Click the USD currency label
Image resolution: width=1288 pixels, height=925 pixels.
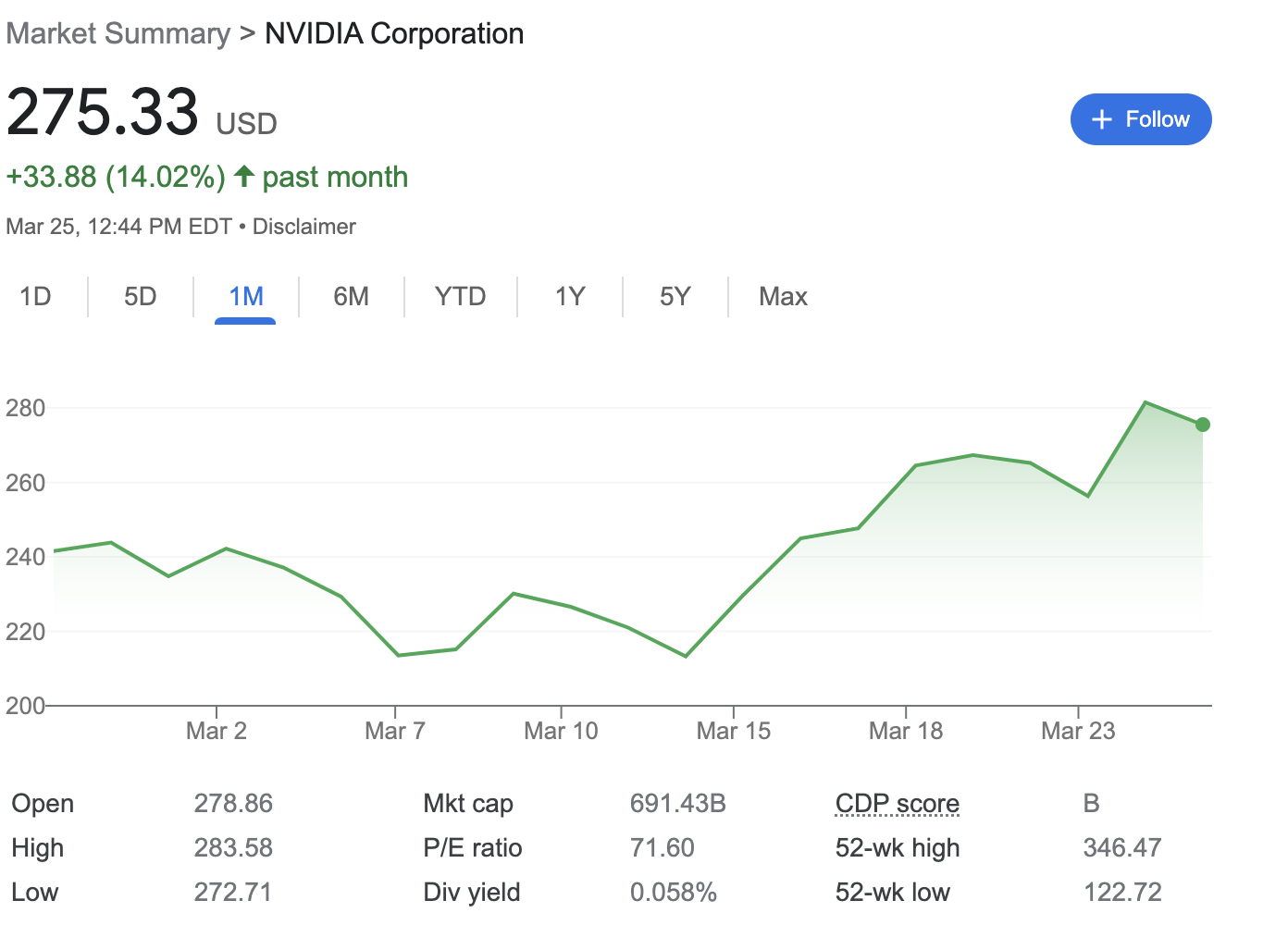point(246,124)
